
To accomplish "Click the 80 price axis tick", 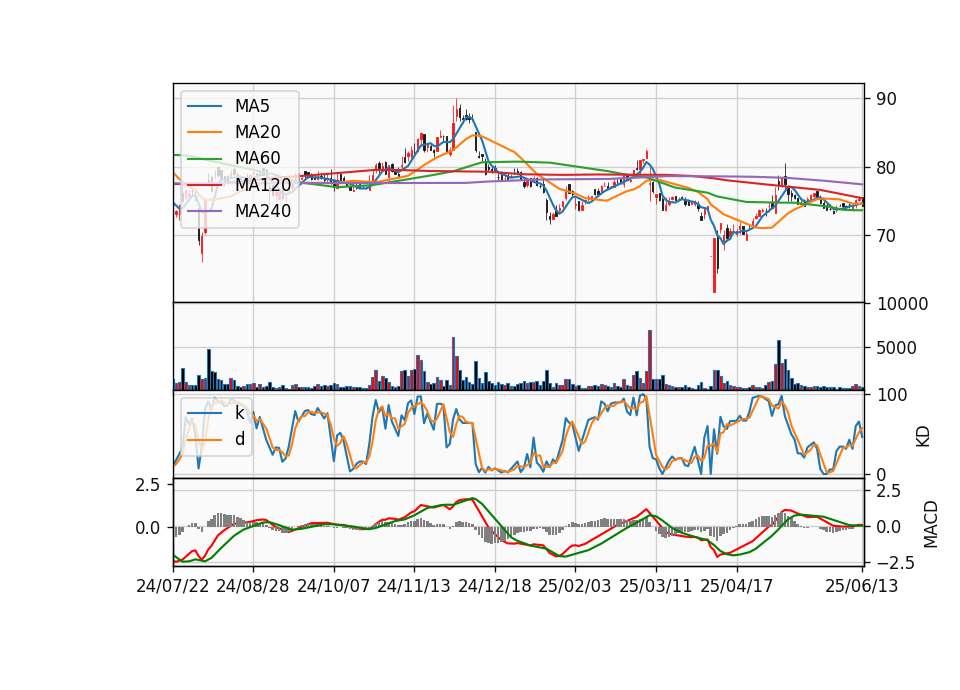I will (886, 167).
